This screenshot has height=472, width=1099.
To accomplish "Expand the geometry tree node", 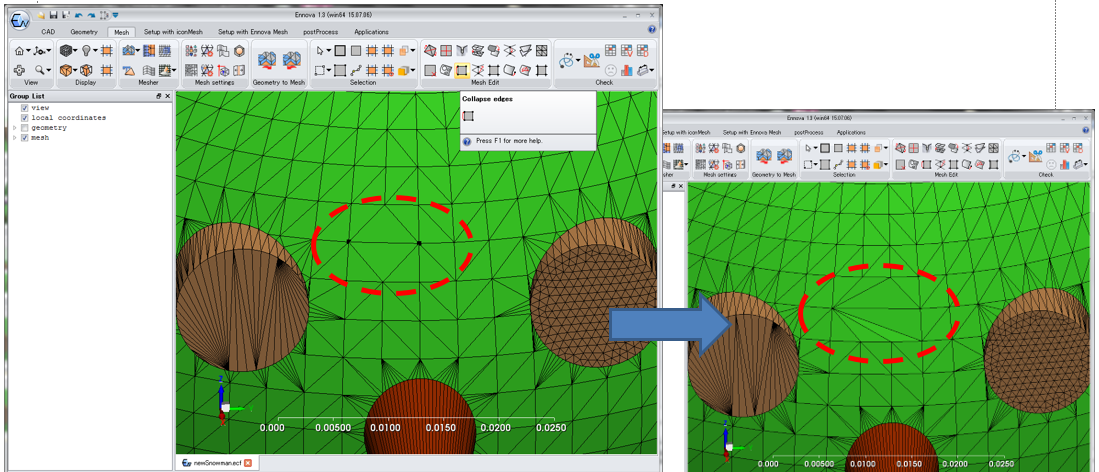I will [14, 127].
